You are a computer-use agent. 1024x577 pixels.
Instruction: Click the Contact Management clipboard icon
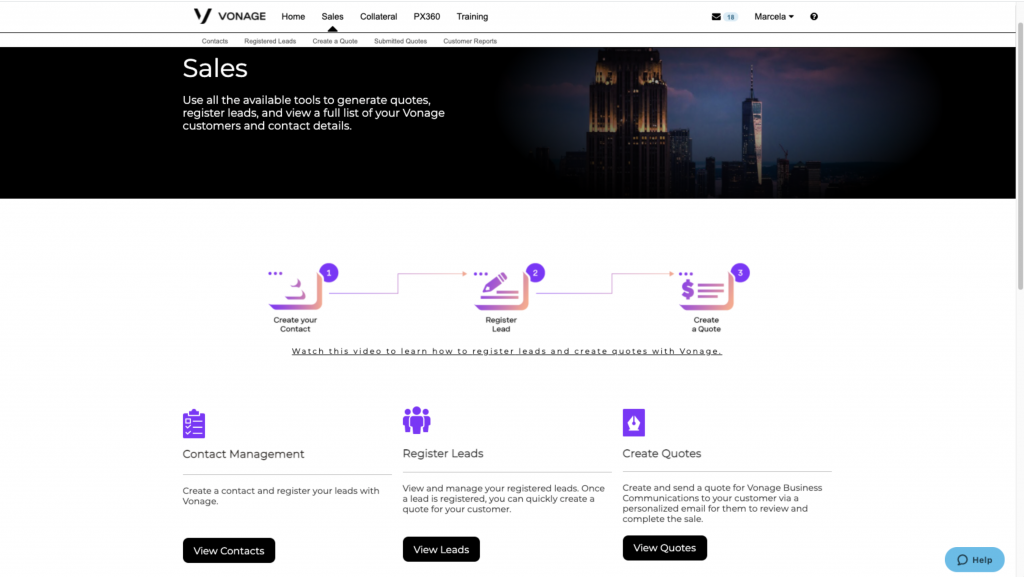click(194, 423)
